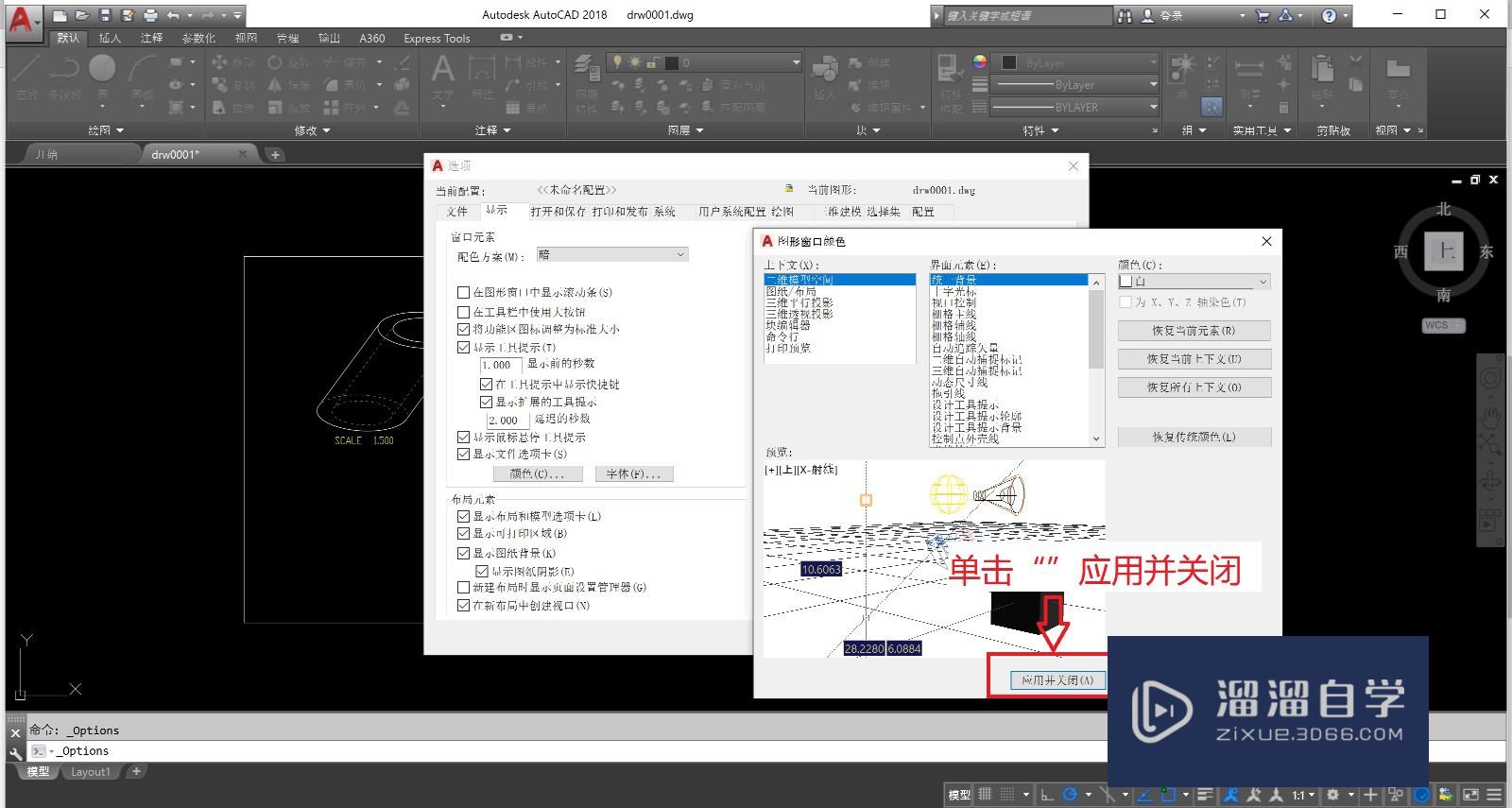Open the Color dropdown showing white
The width and height of the screenshot is (1512, 808).
(1194, 282)
